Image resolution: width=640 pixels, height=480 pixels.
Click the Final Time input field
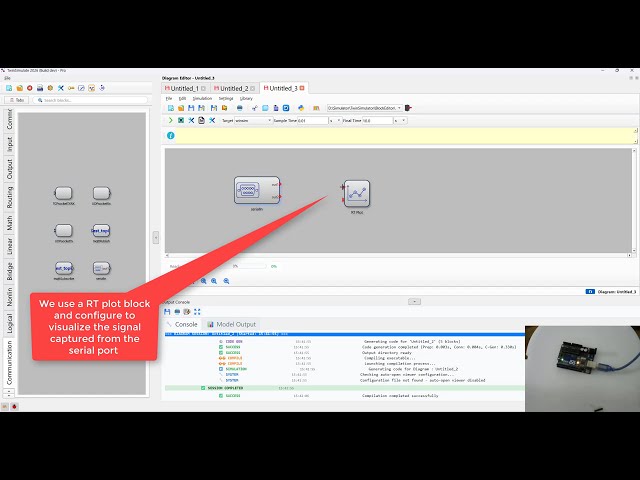pyautogui.click(x=377, y=121)
